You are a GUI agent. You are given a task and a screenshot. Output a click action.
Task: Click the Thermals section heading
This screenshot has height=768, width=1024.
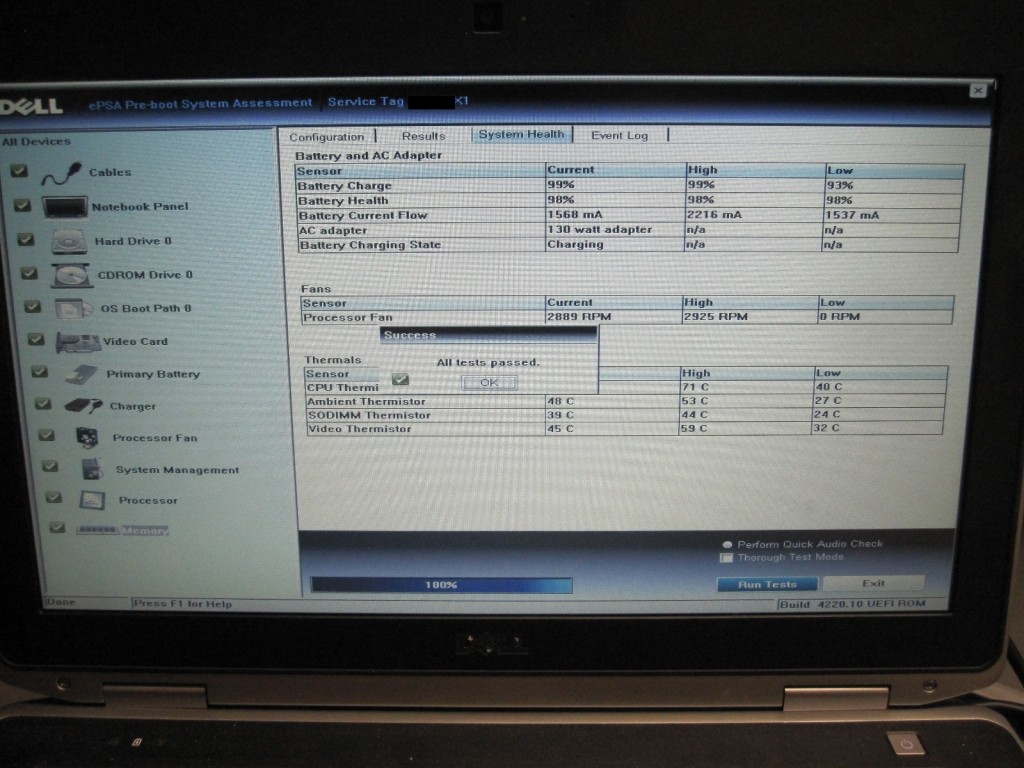(x=332, y=360)
